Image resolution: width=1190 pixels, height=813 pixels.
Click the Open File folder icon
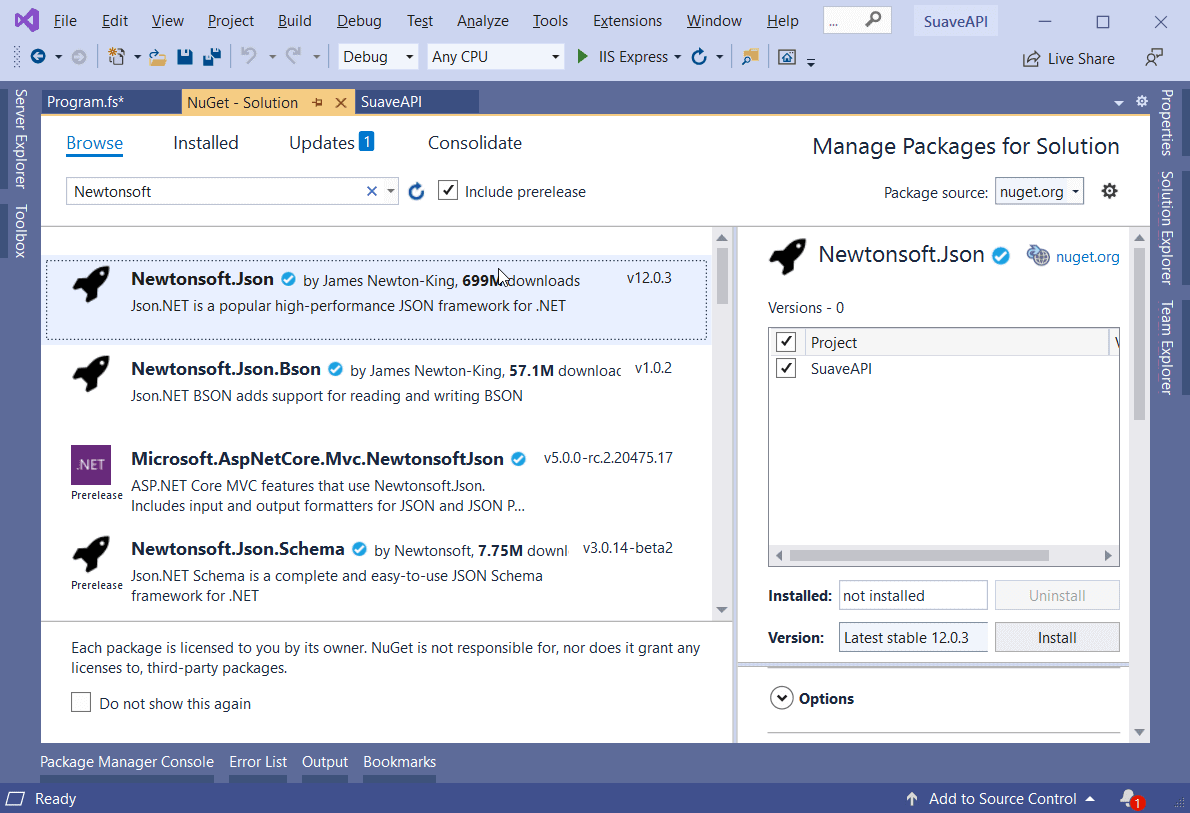pyautogui.click(x=157, y=57)
